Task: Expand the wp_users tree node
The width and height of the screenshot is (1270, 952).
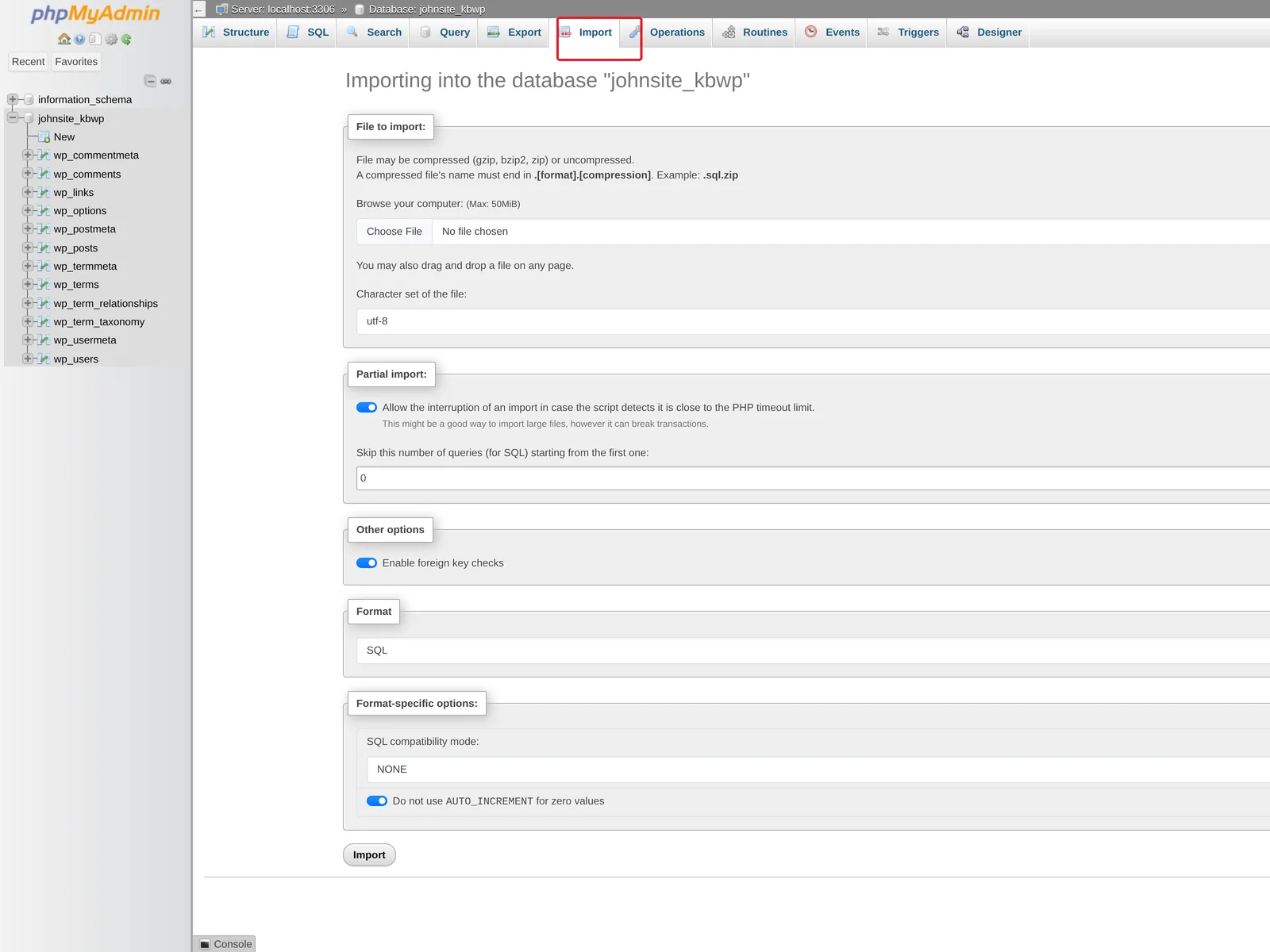Action: point(28,359)
